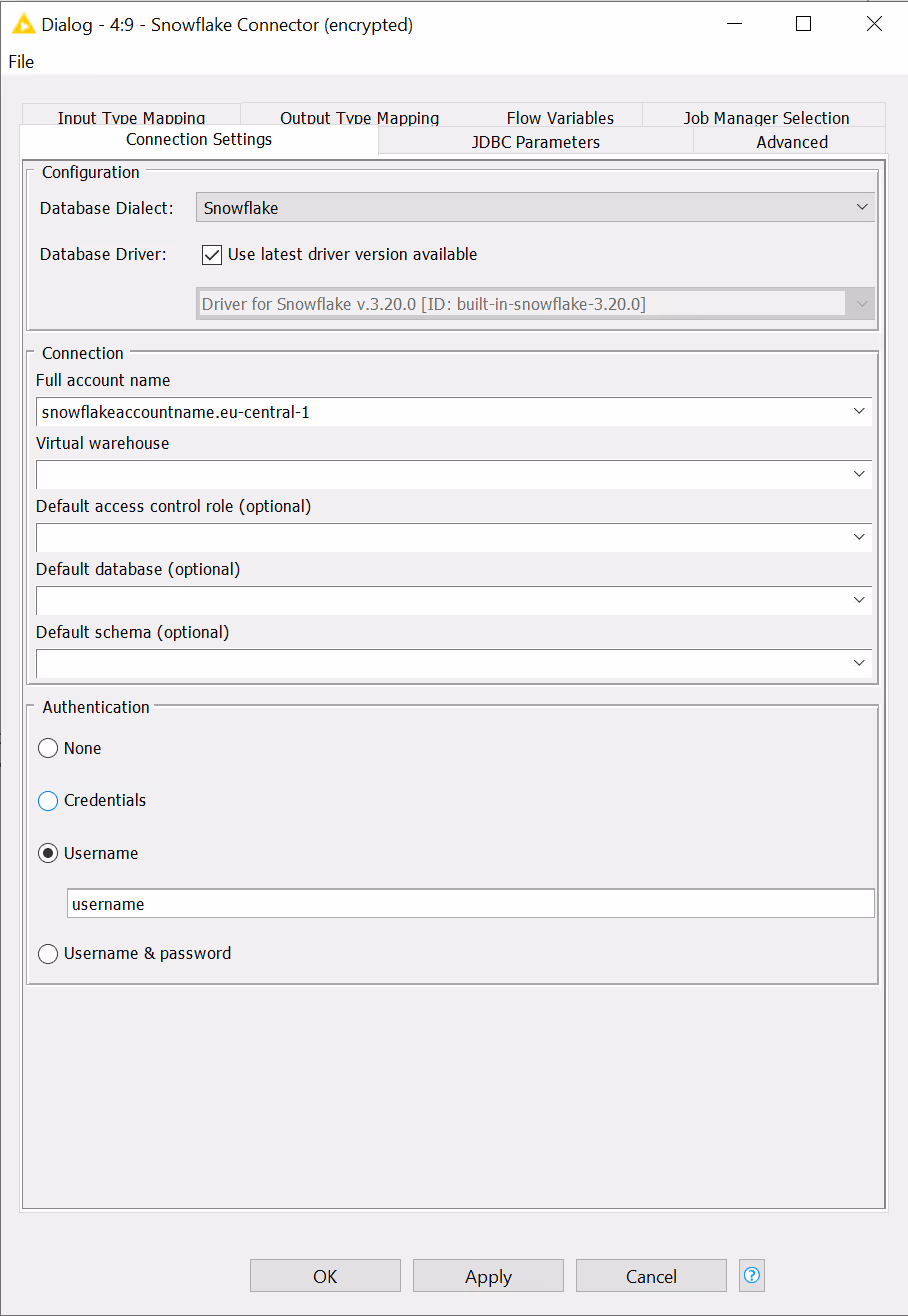Click the KNIME warning triangle icon
The width and height of the screenshot is (908, 1316).
(24, 24)
